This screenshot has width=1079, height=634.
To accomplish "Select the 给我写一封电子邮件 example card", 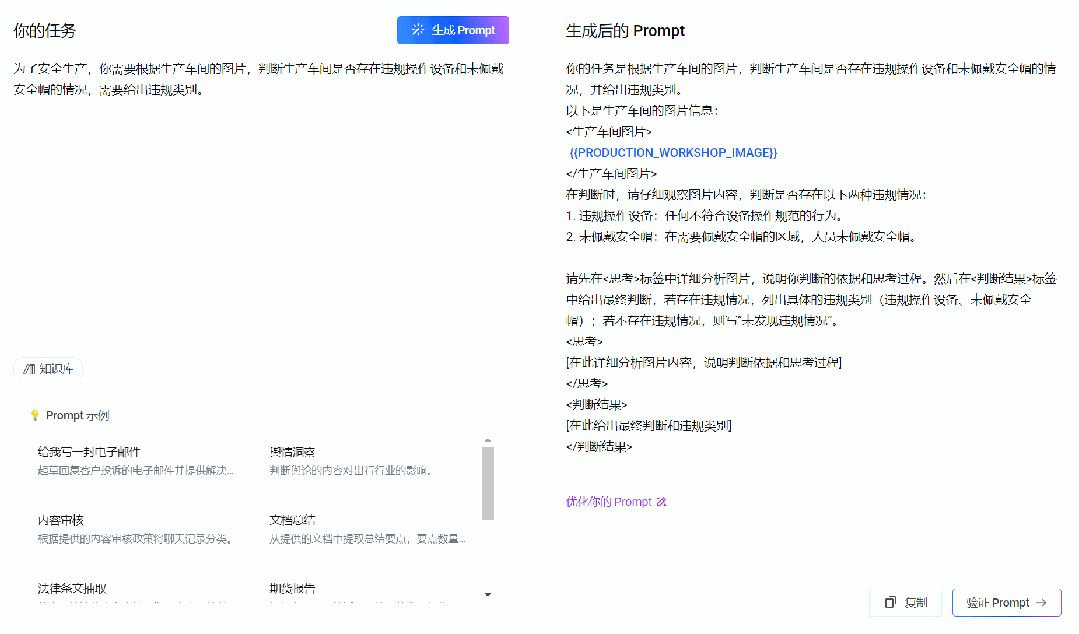I will coord(136,461).
